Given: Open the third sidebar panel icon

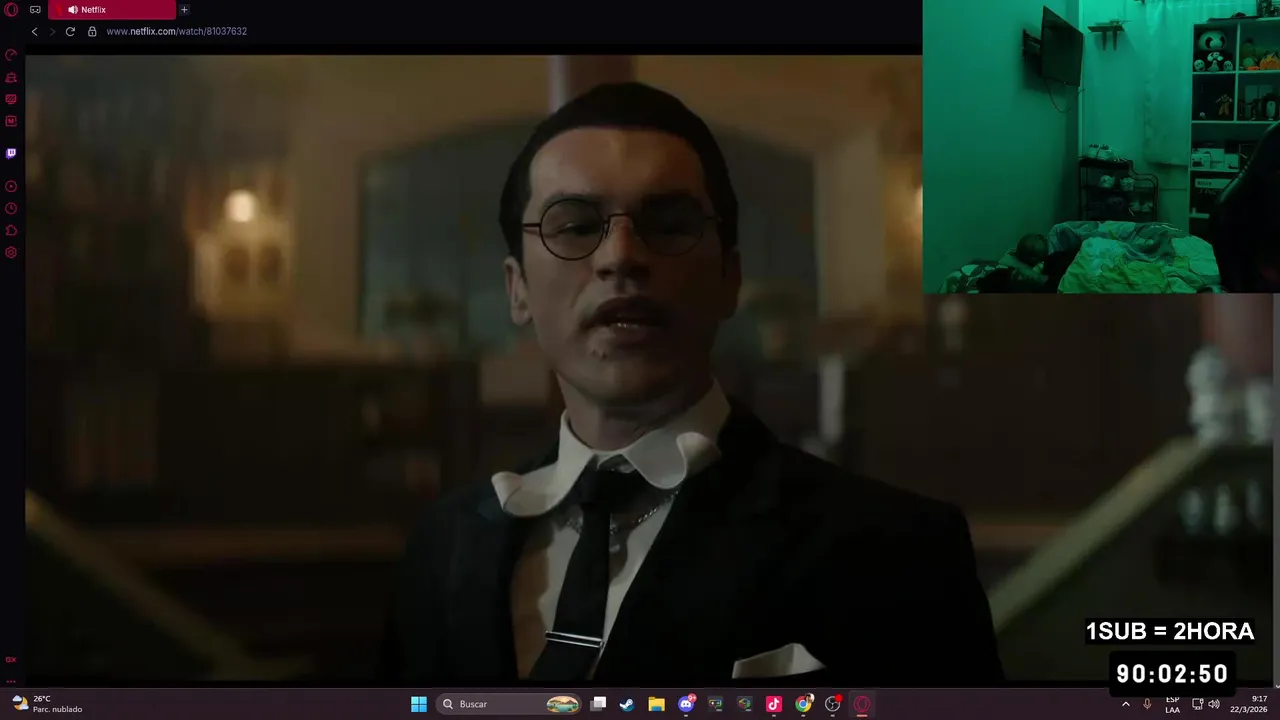Looking at the screenshot, I should click(x=11, y=99).
